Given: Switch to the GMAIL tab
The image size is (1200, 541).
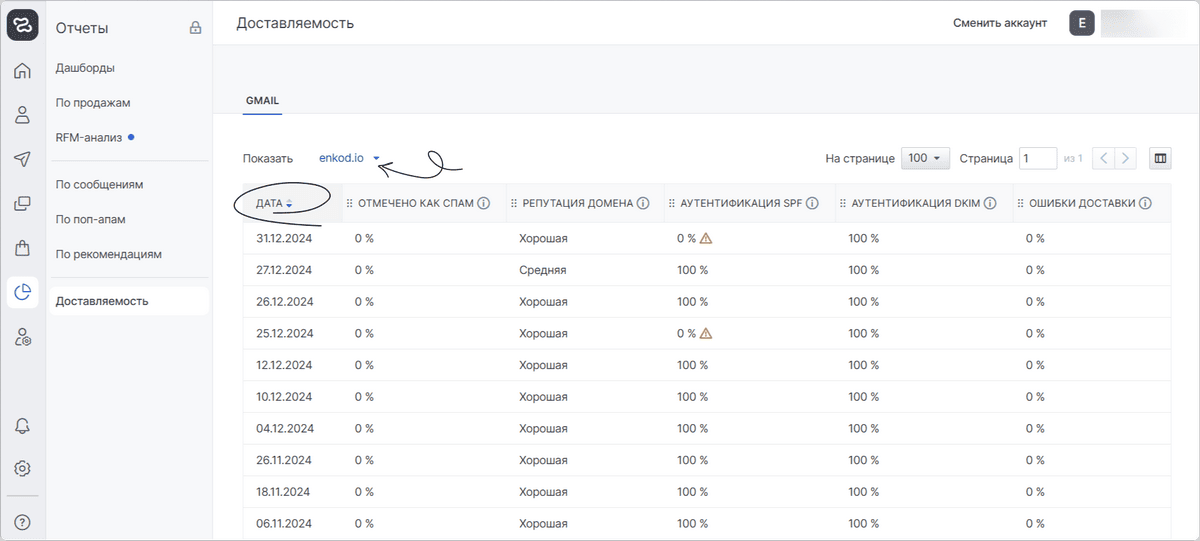Looking at the screenshot, I should 262,101.
